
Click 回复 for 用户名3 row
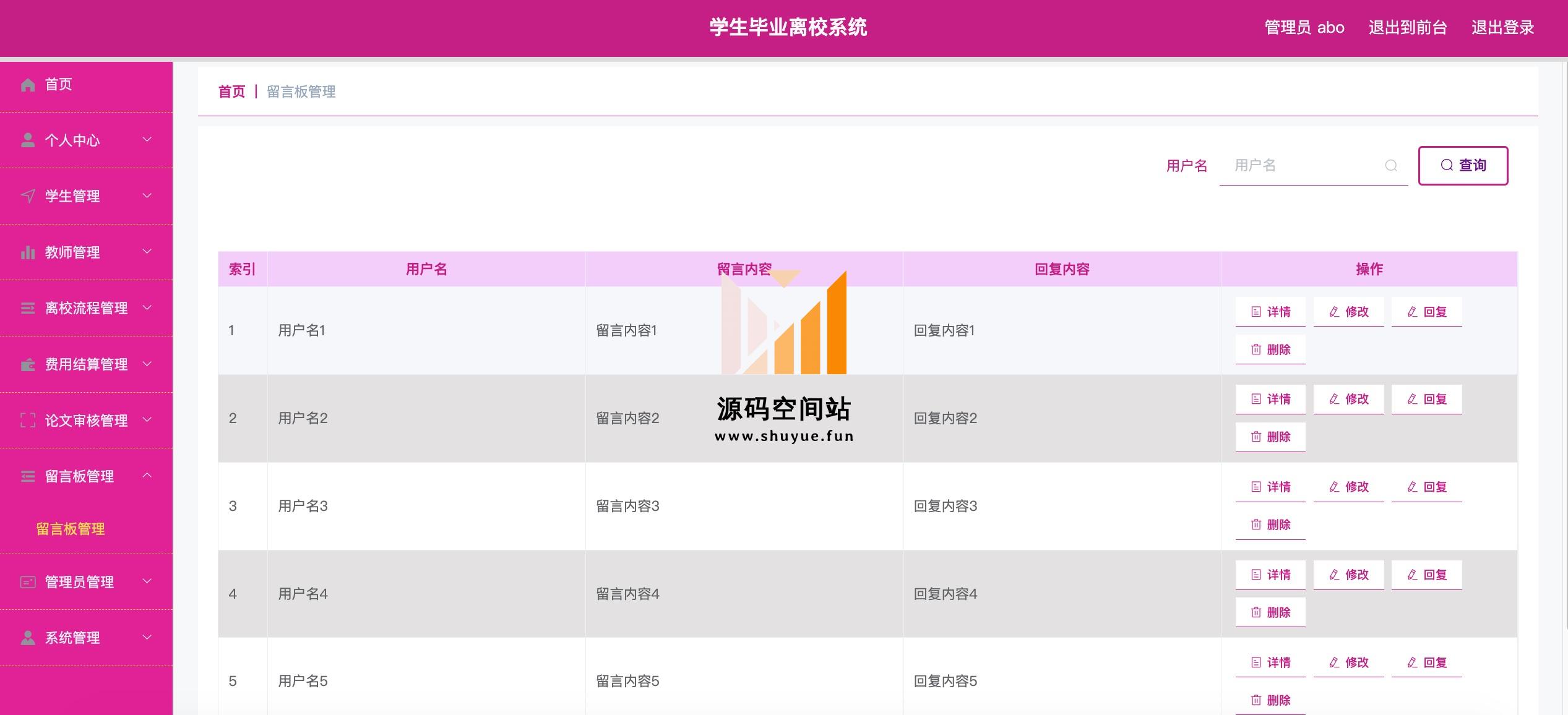1426,487
